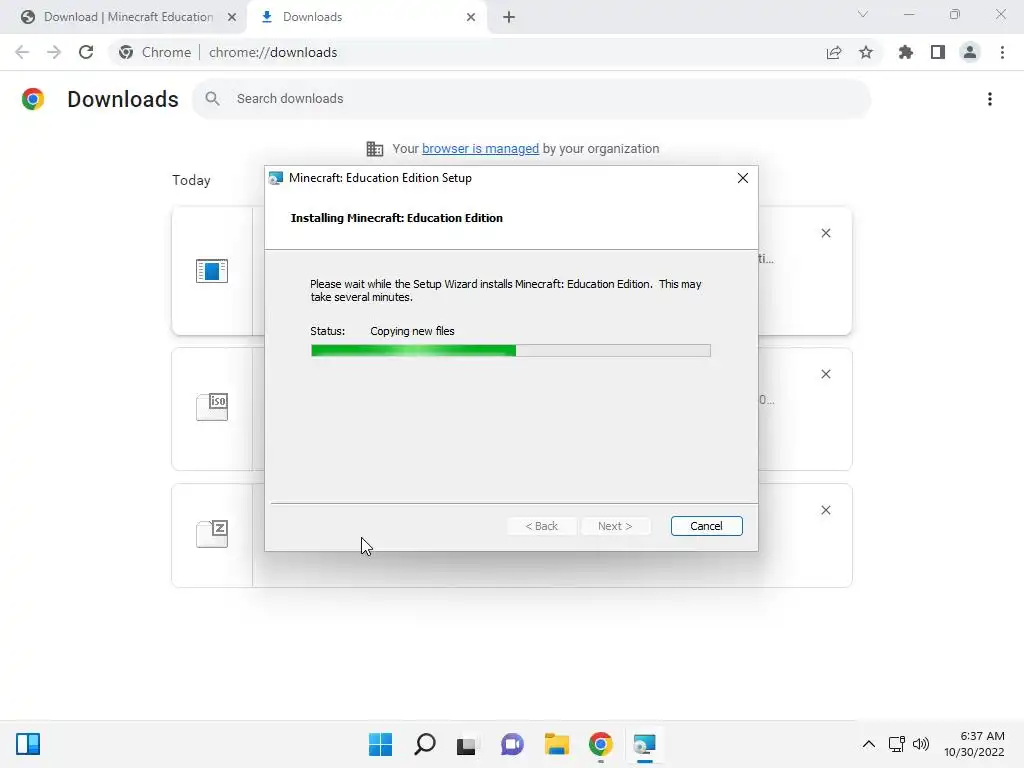Screen dimensions: 1024x768
Task: Go back to the previous page
Action: pyautogui.click(x=22, y=52)
